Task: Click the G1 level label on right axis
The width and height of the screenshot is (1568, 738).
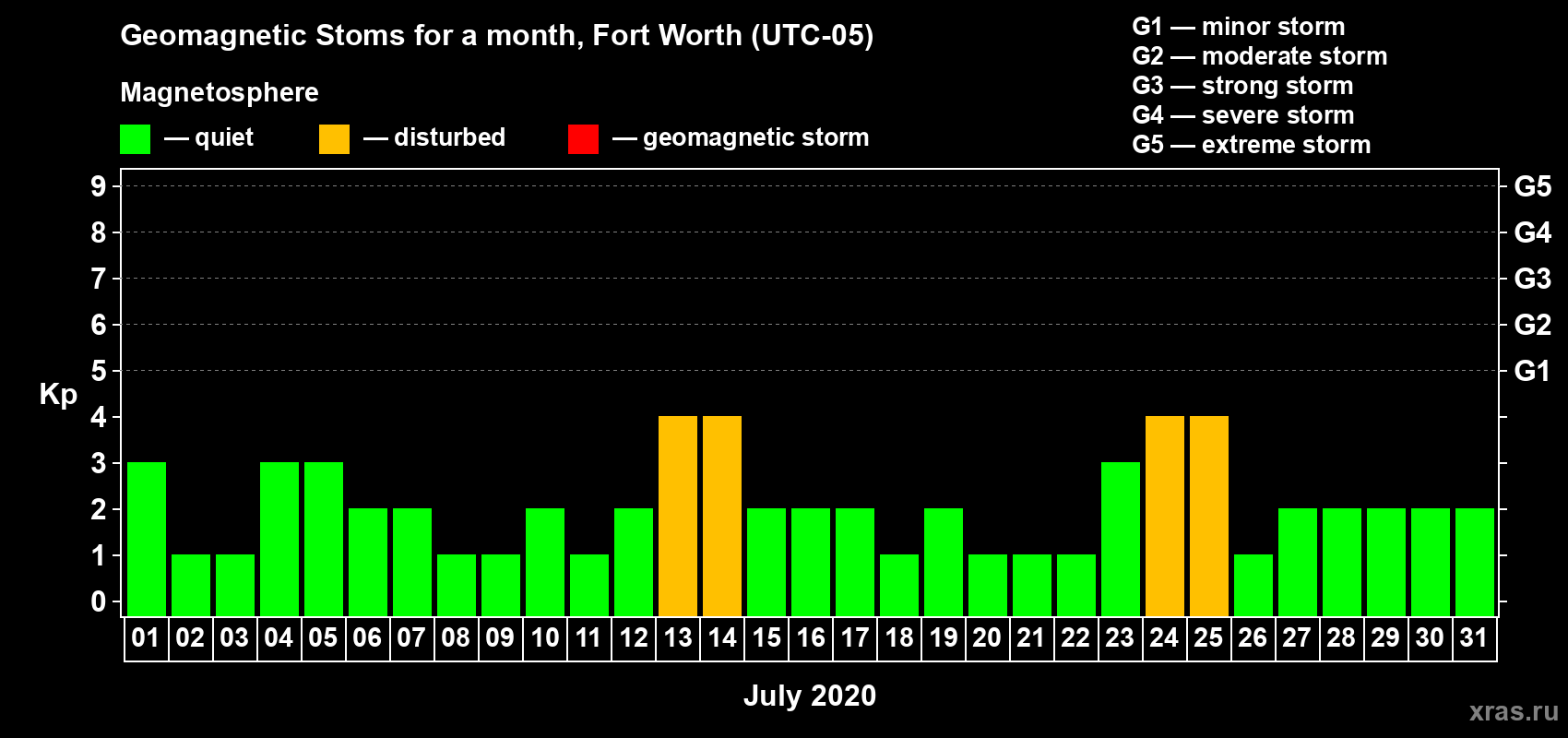Action: [1533, 371]
